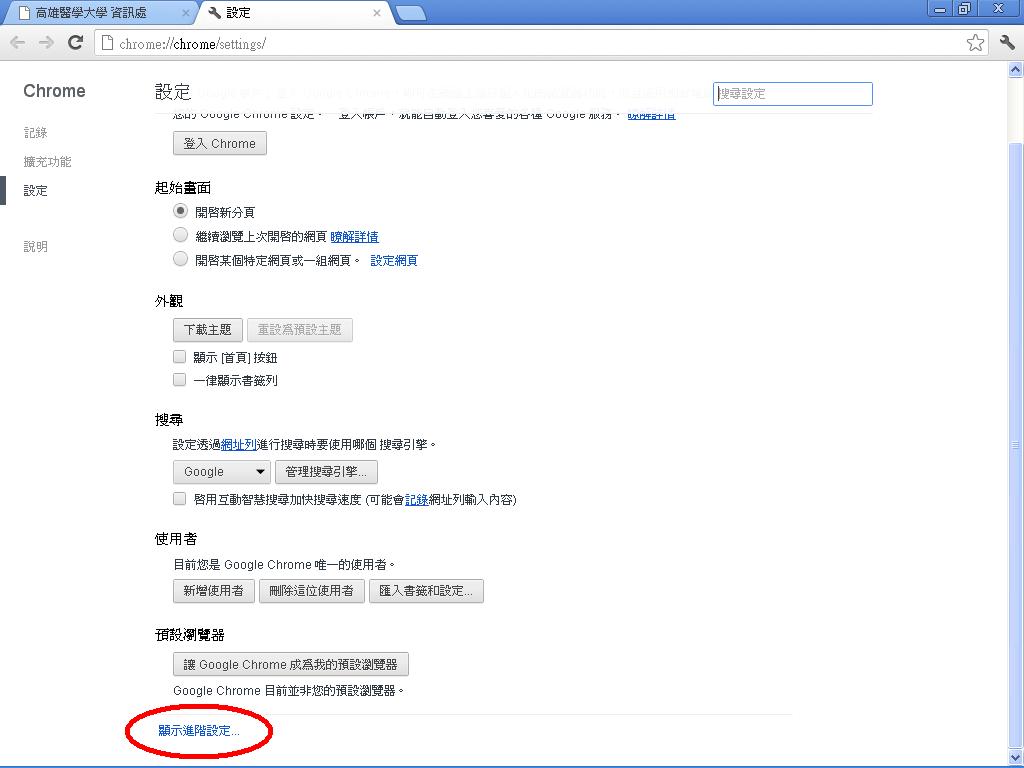
Task: Open 記錄 in the sidebar
Action: [35, 133]
